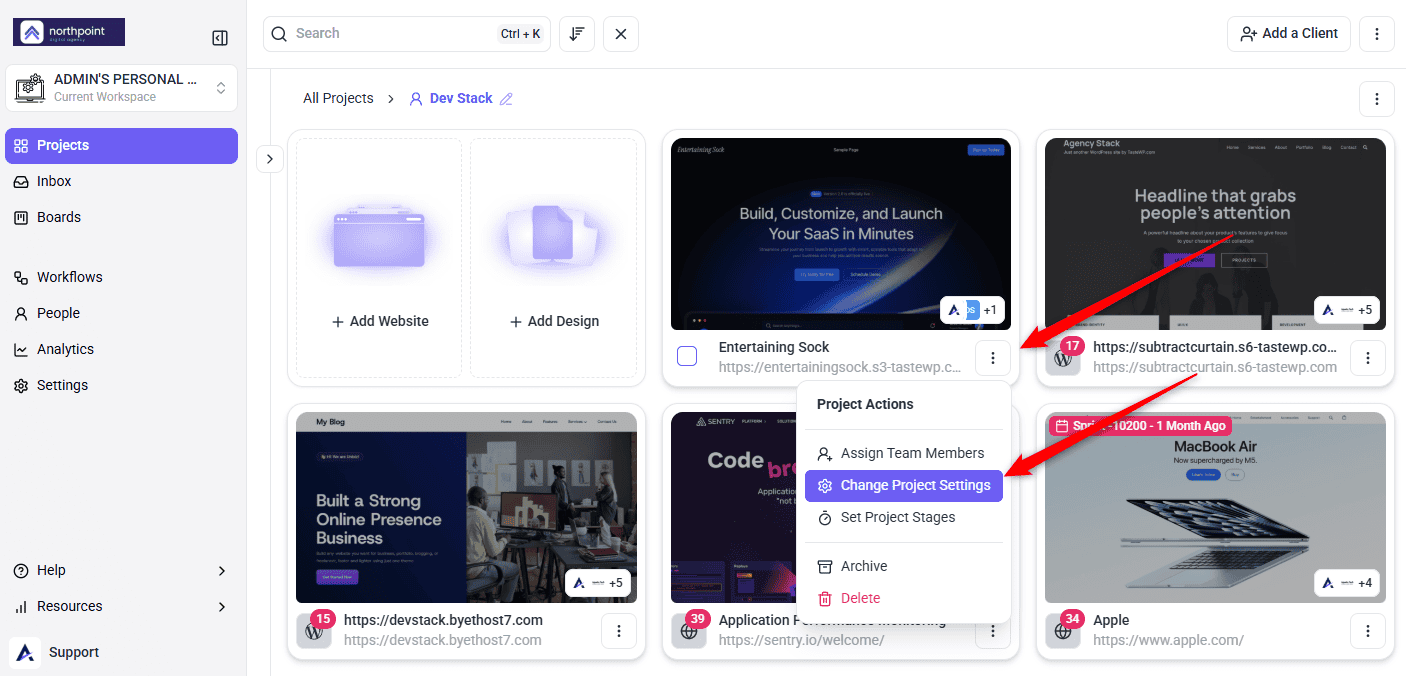
Task: Focus the Search input field
Action: coord(406,33)
